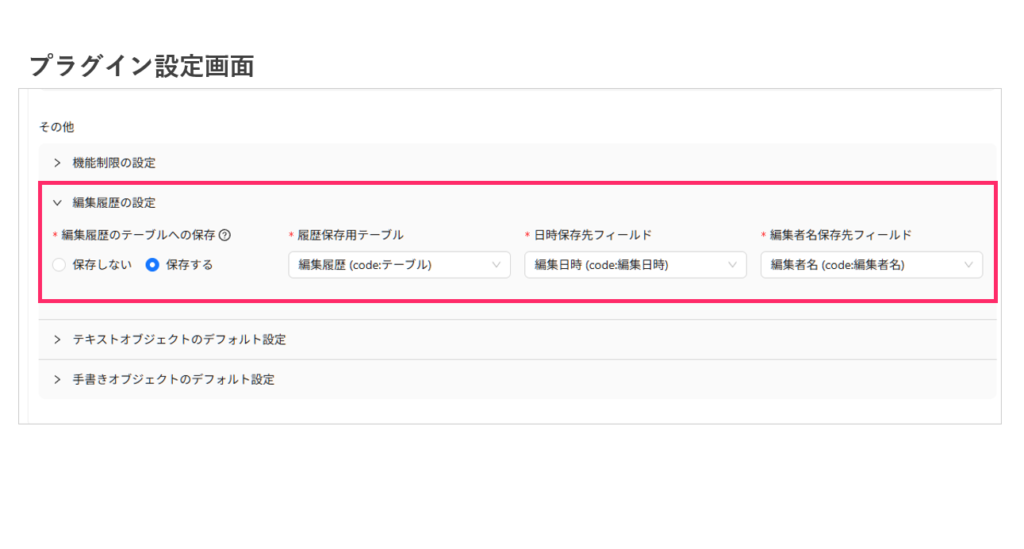Viewport: 1024px width, 549px height.
Task: Click the chevron icon next to 機能制限の設定
Action: (58, 162)
